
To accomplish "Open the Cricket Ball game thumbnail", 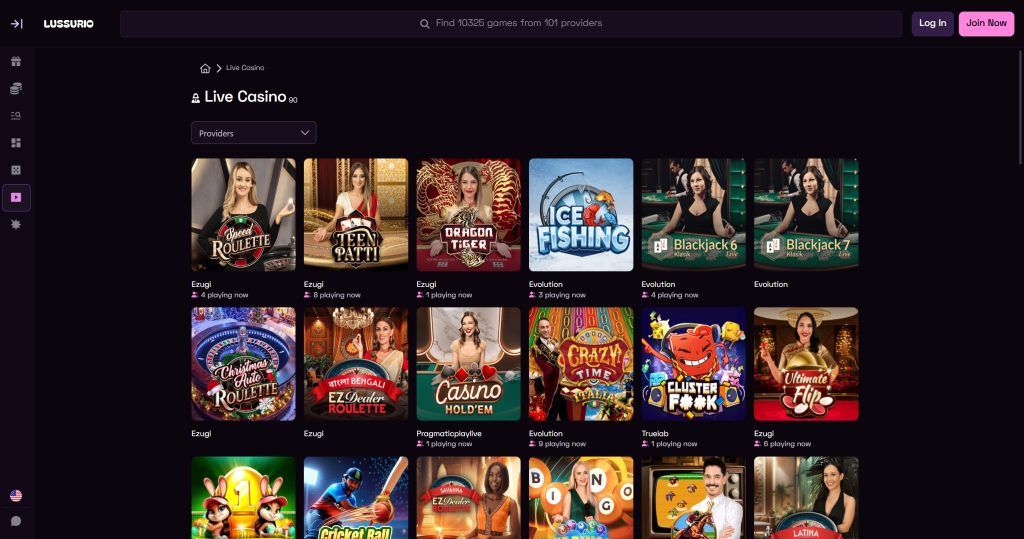I will click(356, 498).
